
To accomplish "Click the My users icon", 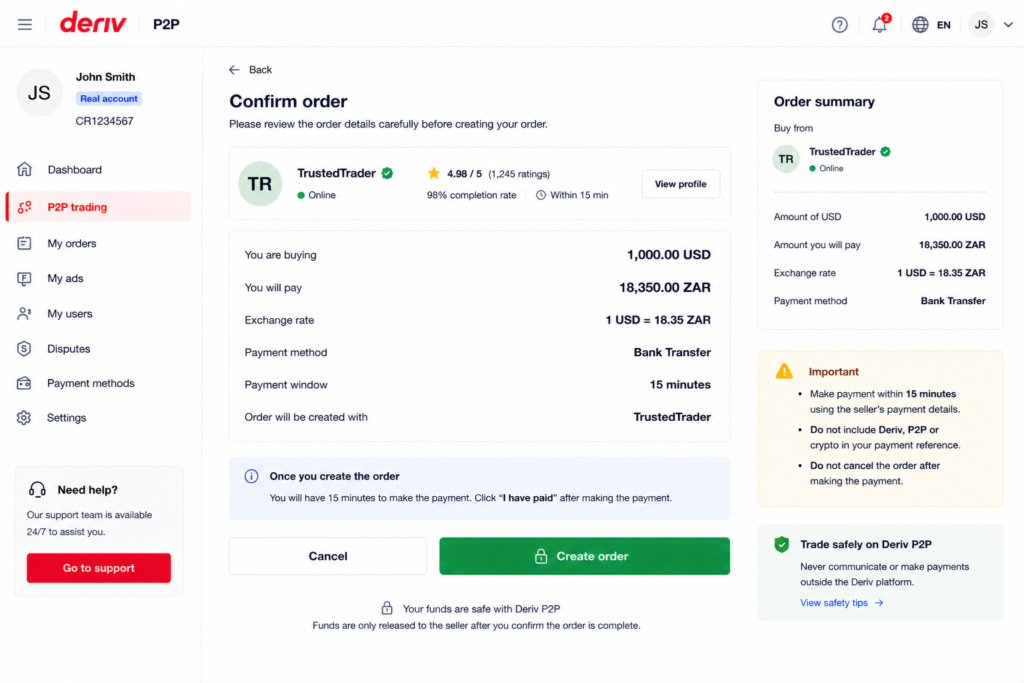I will click(24, 314).
